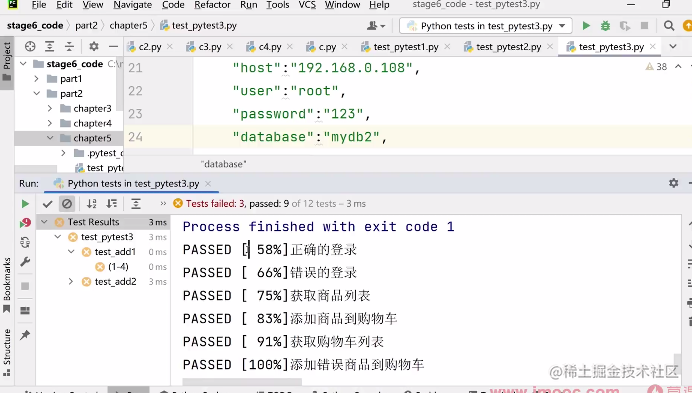Open the Tools menu

[x=278, y=5]
